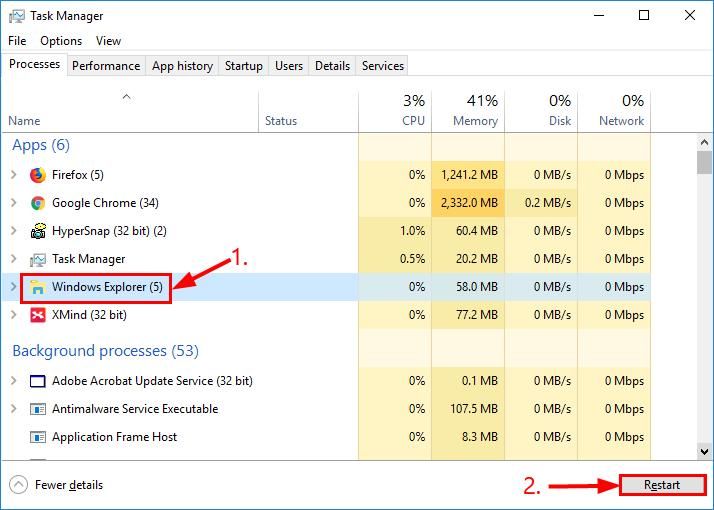Image resolution: width=714 pixels, height=510 pixels.
Task: Select the Windows Explorer folder icon
Action: click(x=38, y=287)
